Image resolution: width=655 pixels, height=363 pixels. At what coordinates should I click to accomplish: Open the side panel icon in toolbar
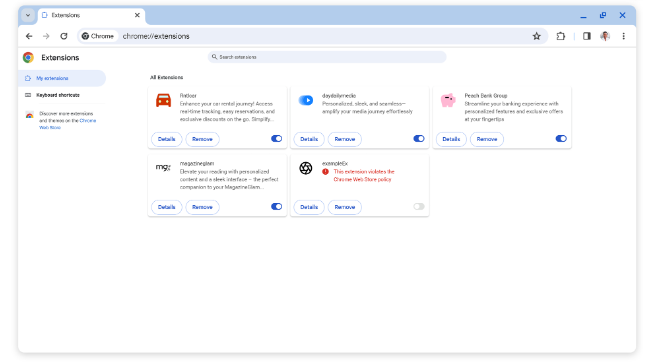[x=586, y=36]
